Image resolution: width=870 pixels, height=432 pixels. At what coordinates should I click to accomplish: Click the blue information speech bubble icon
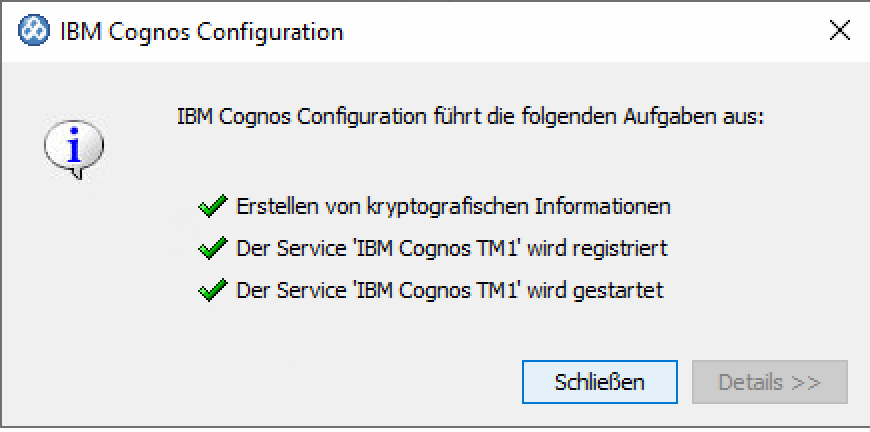coord(73,150)
